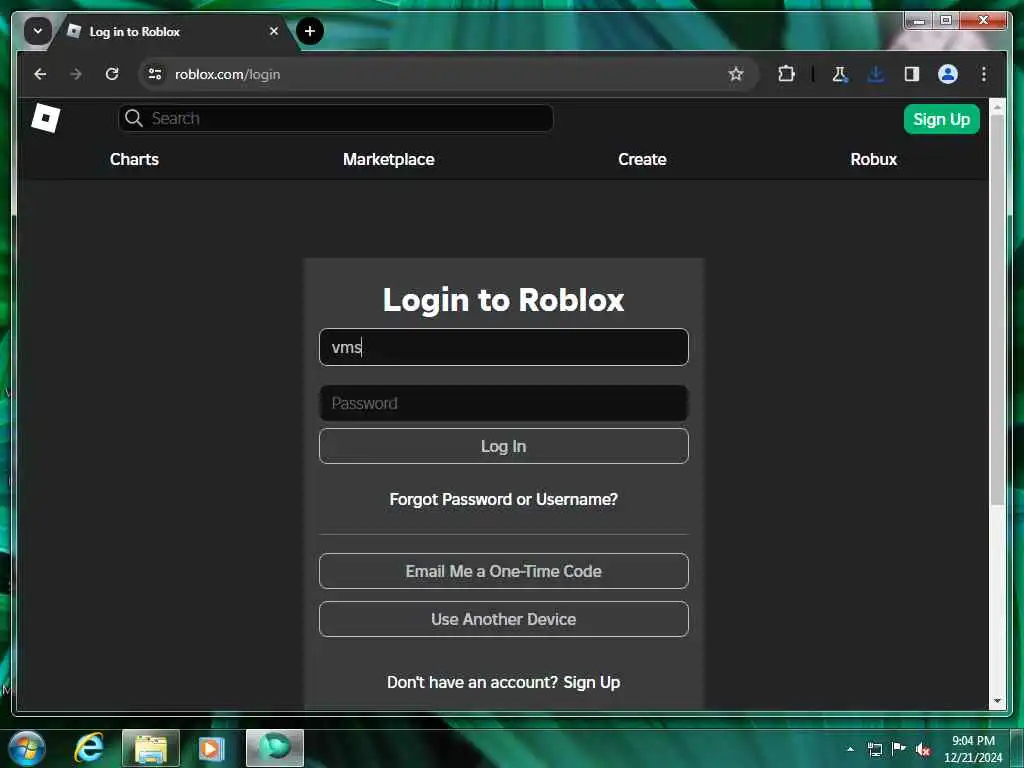Click the Log In button
1024x768 pixels.
pos(504,446)
